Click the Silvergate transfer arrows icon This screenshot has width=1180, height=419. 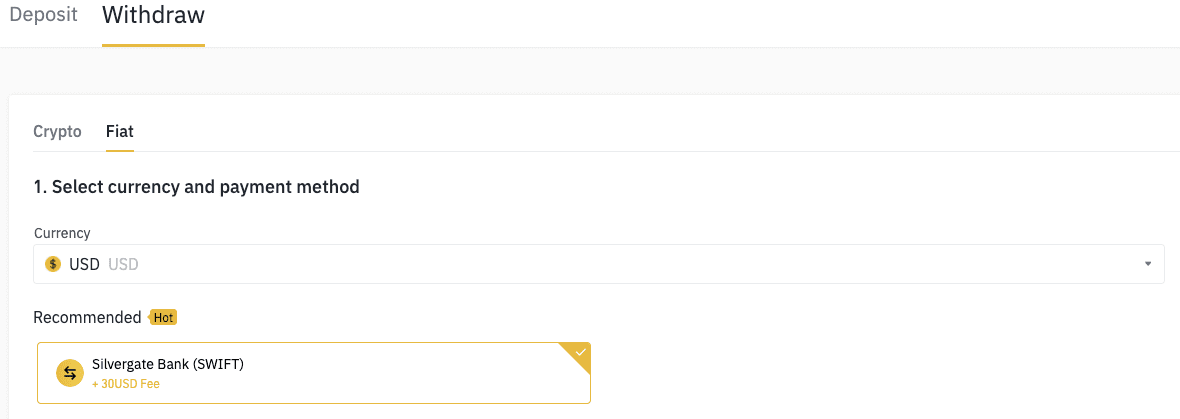(69, 373)
